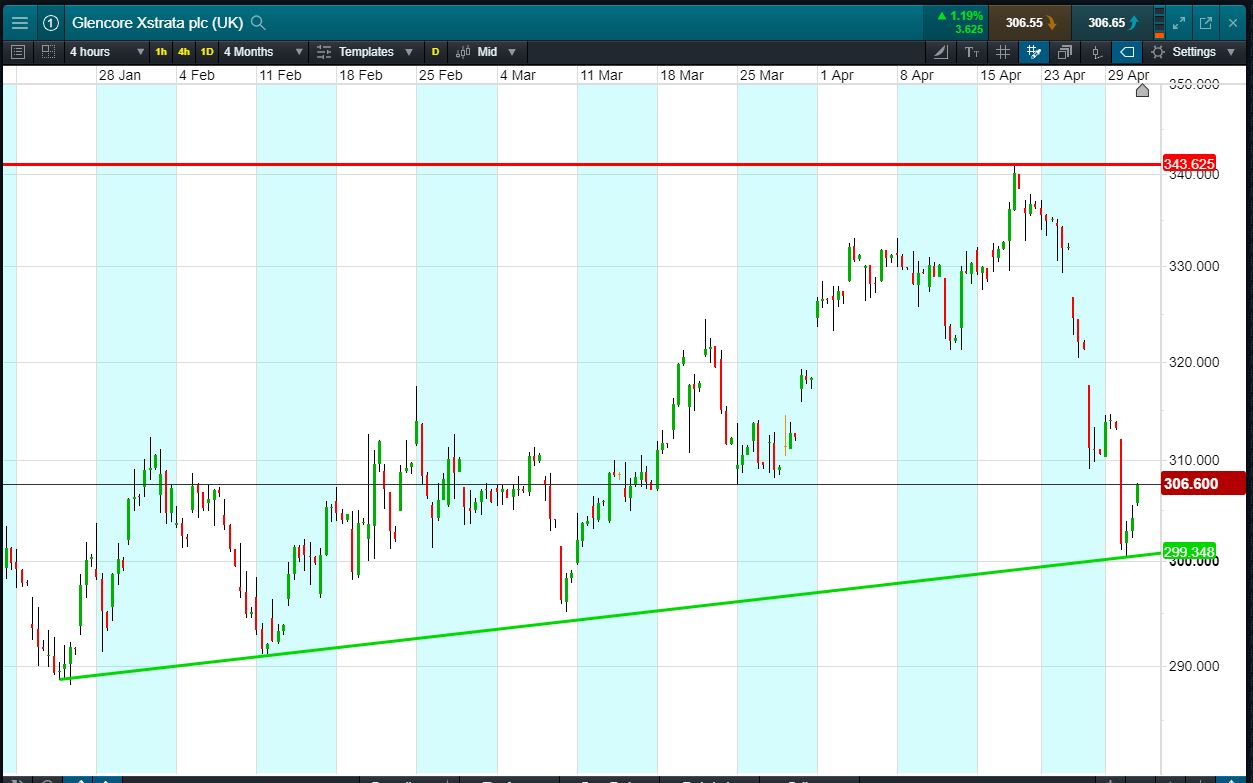Expand the Settings dropdown arrow
Screen dimensions: 1253x783
(x=1231, y=52)
